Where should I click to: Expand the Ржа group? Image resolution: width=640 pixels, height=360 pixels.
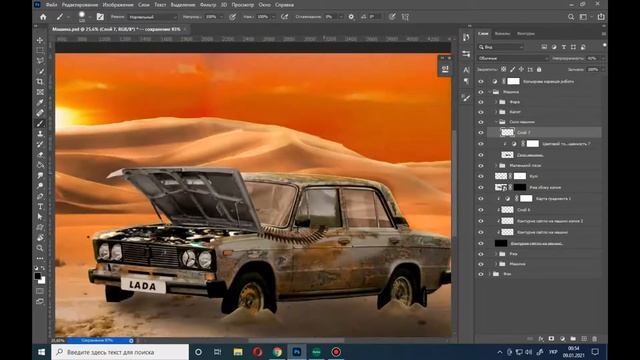click(496, 254)
